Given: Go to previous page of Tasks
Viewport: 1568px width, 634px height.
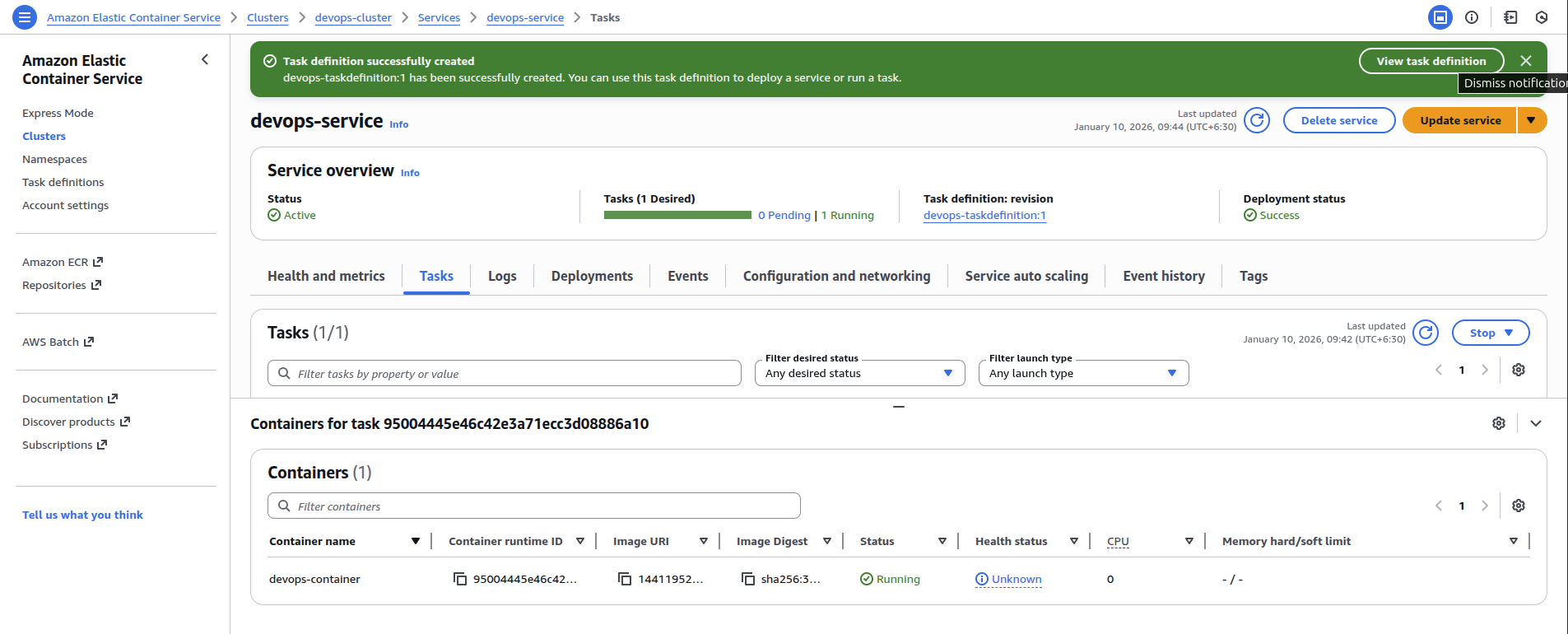Looking at the screenshot, I should pyautogui.click(x=1439, y=370).
